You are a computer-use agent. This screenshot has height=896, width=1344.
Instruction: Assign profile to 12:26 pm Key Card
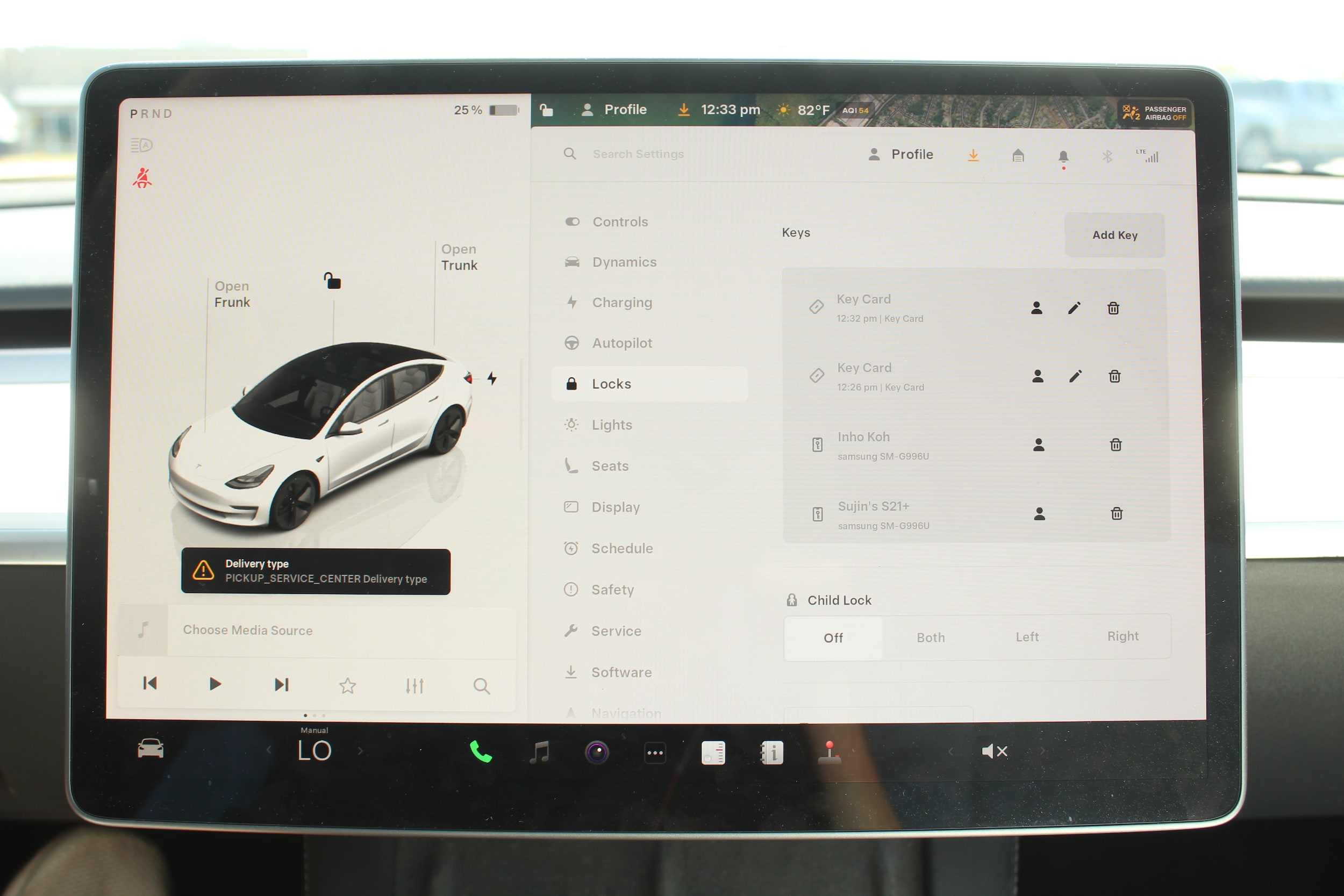pyautogui.click(x=1038, y=376)
